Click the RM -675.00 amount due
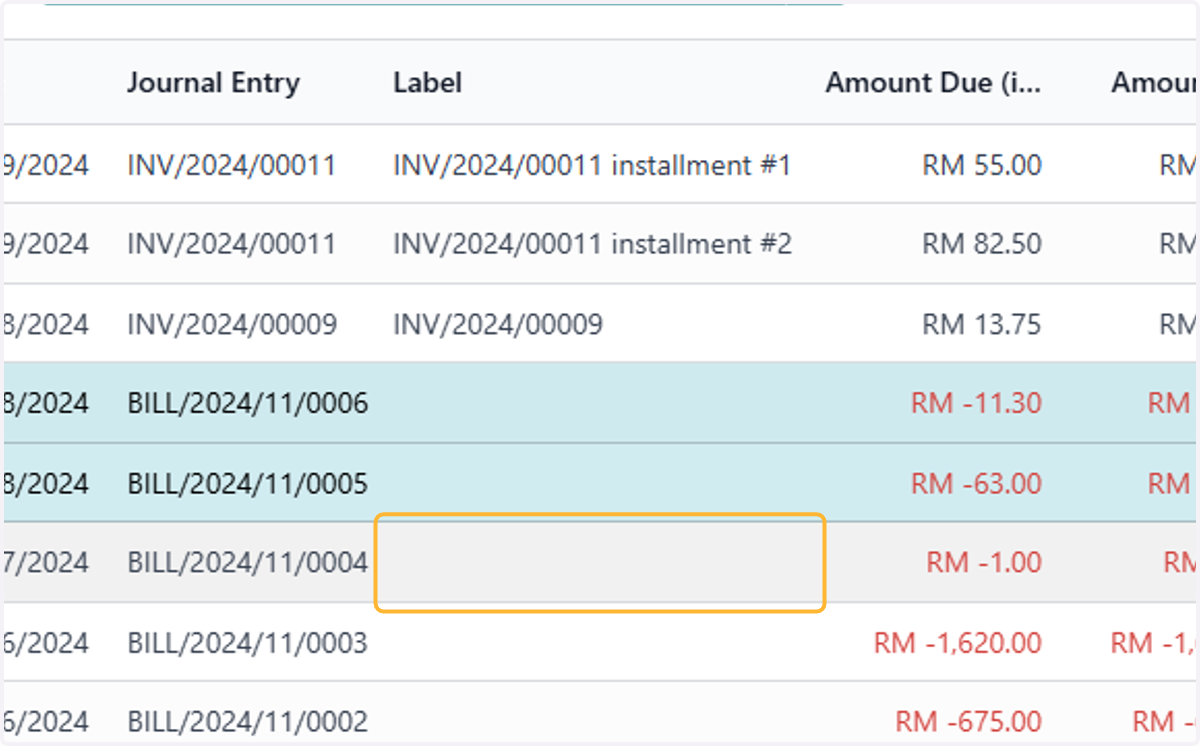 click(969, 721)
